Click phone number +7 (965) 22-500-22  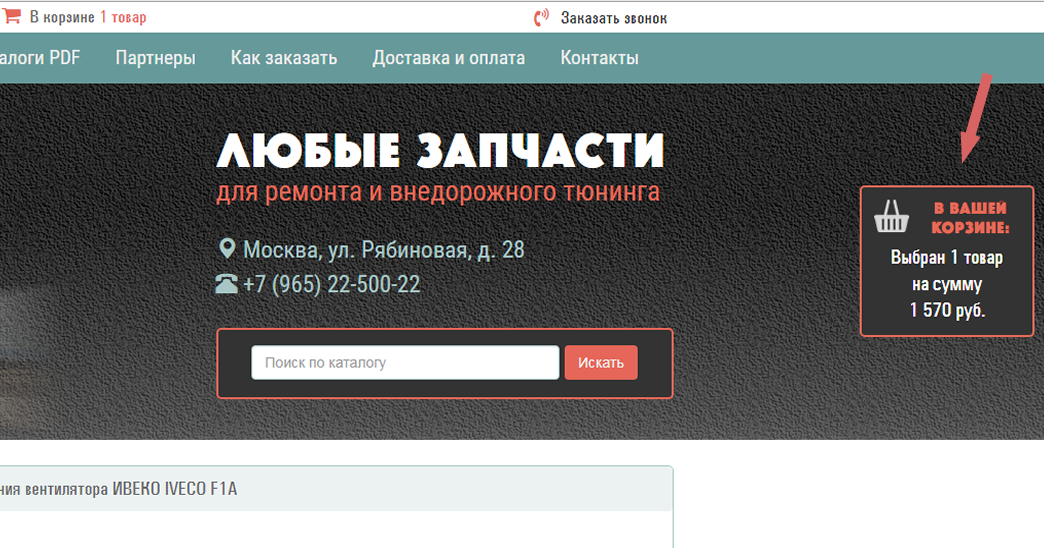coord(332,284)
